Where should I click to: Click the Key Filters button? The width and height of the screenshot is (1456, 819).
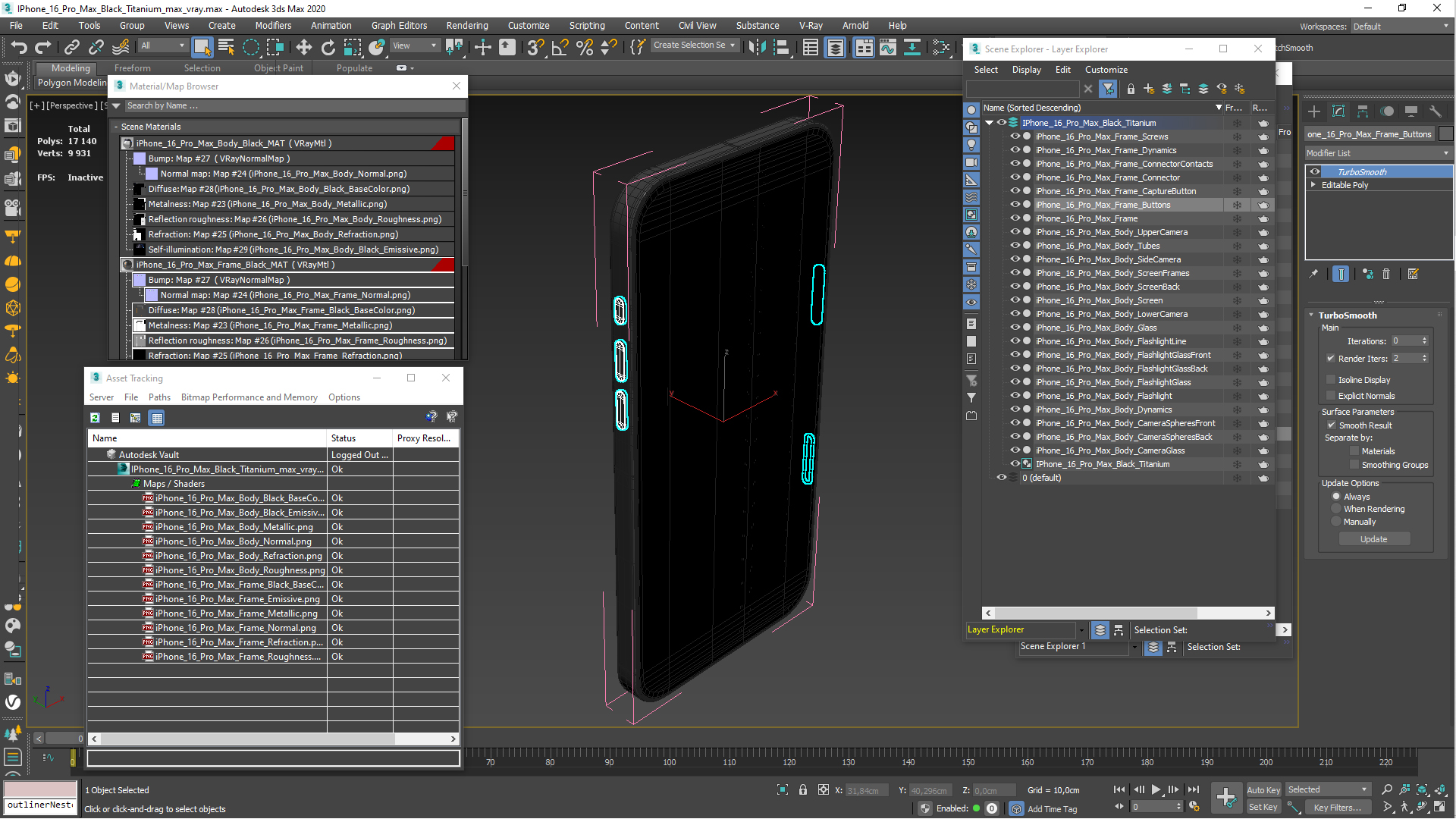[x=1336, y=808]
